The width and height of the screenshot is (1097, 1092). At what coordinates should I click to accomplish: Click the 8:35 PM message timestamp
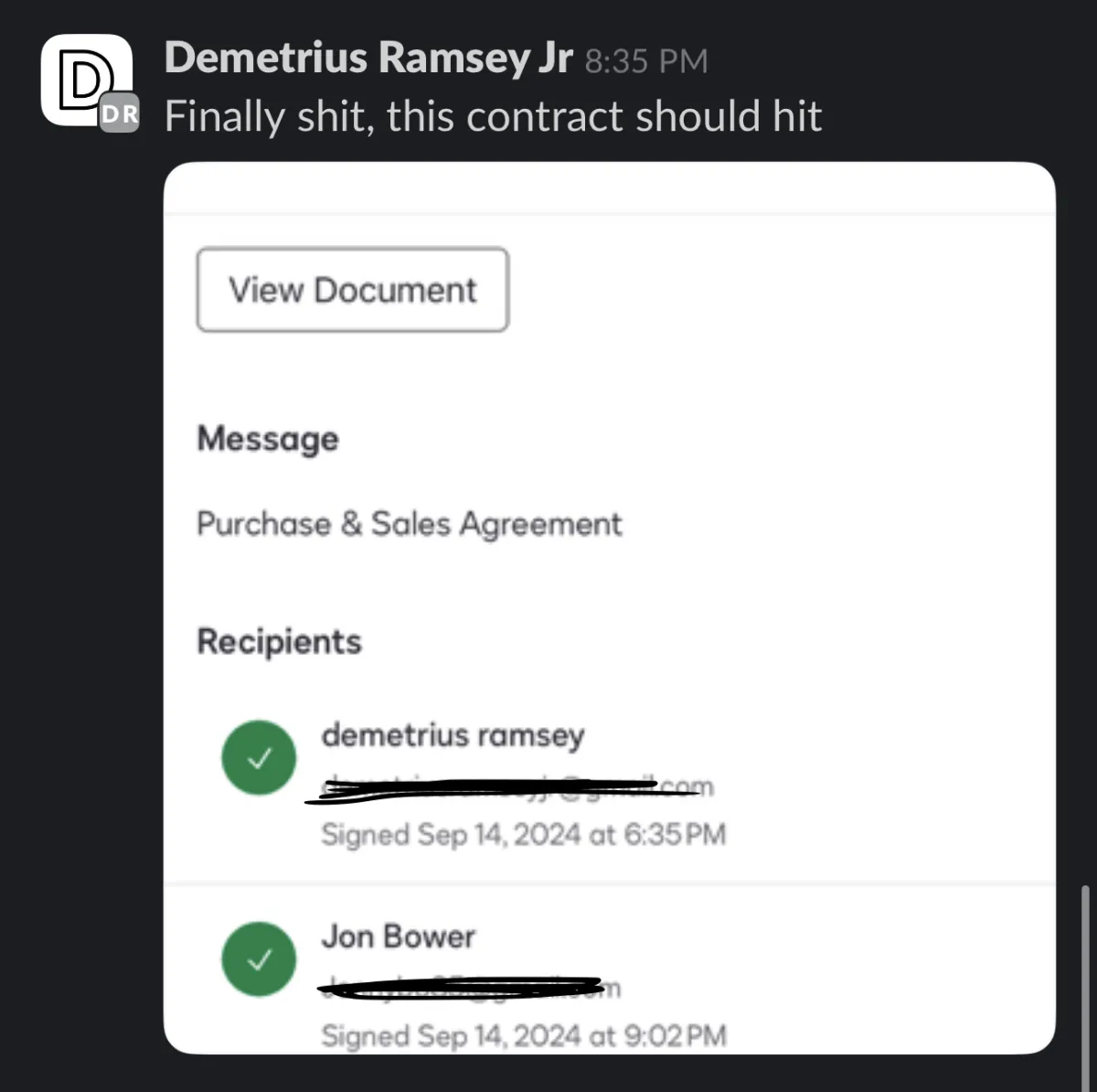point(646,61)
